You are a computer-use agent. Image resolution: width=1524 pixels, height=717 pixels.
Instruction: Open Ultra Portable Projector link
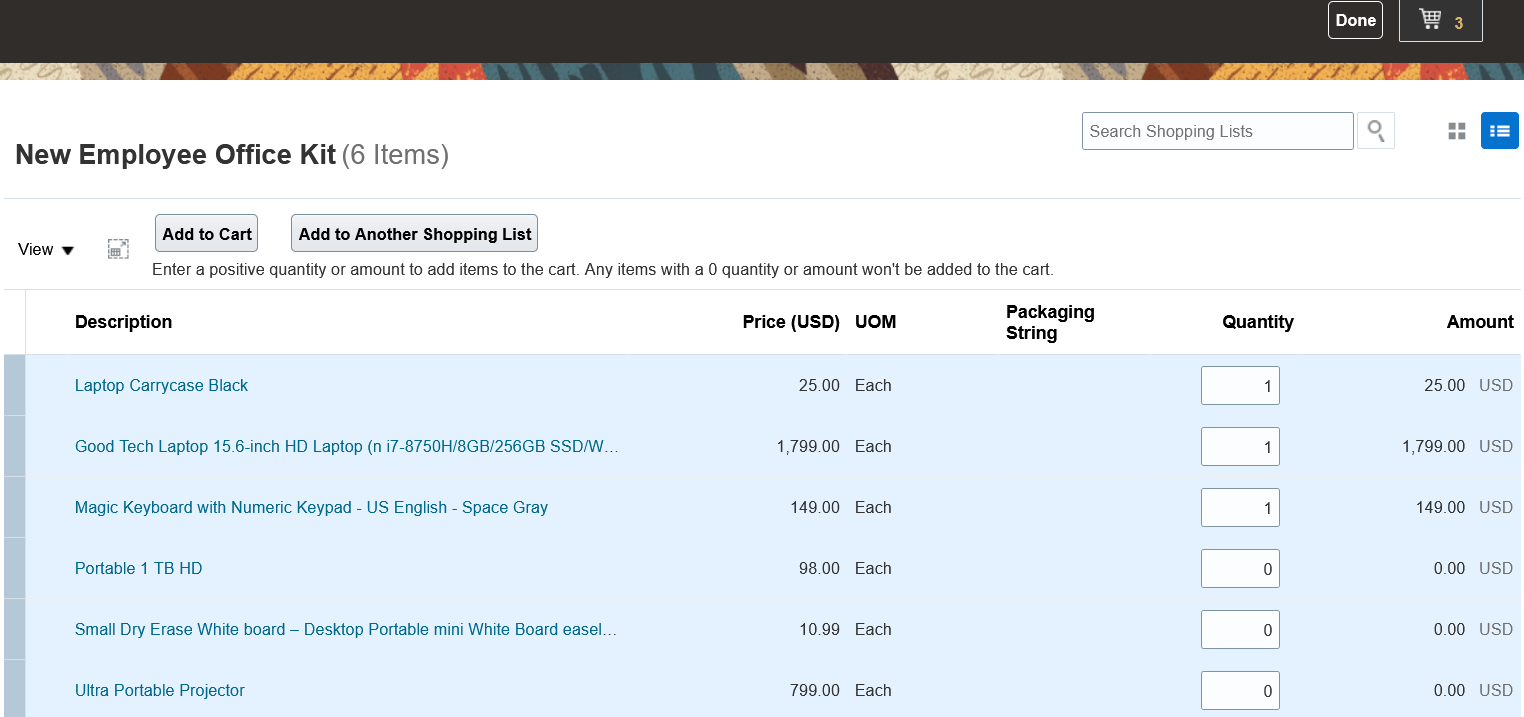click(x=159, y=691)
